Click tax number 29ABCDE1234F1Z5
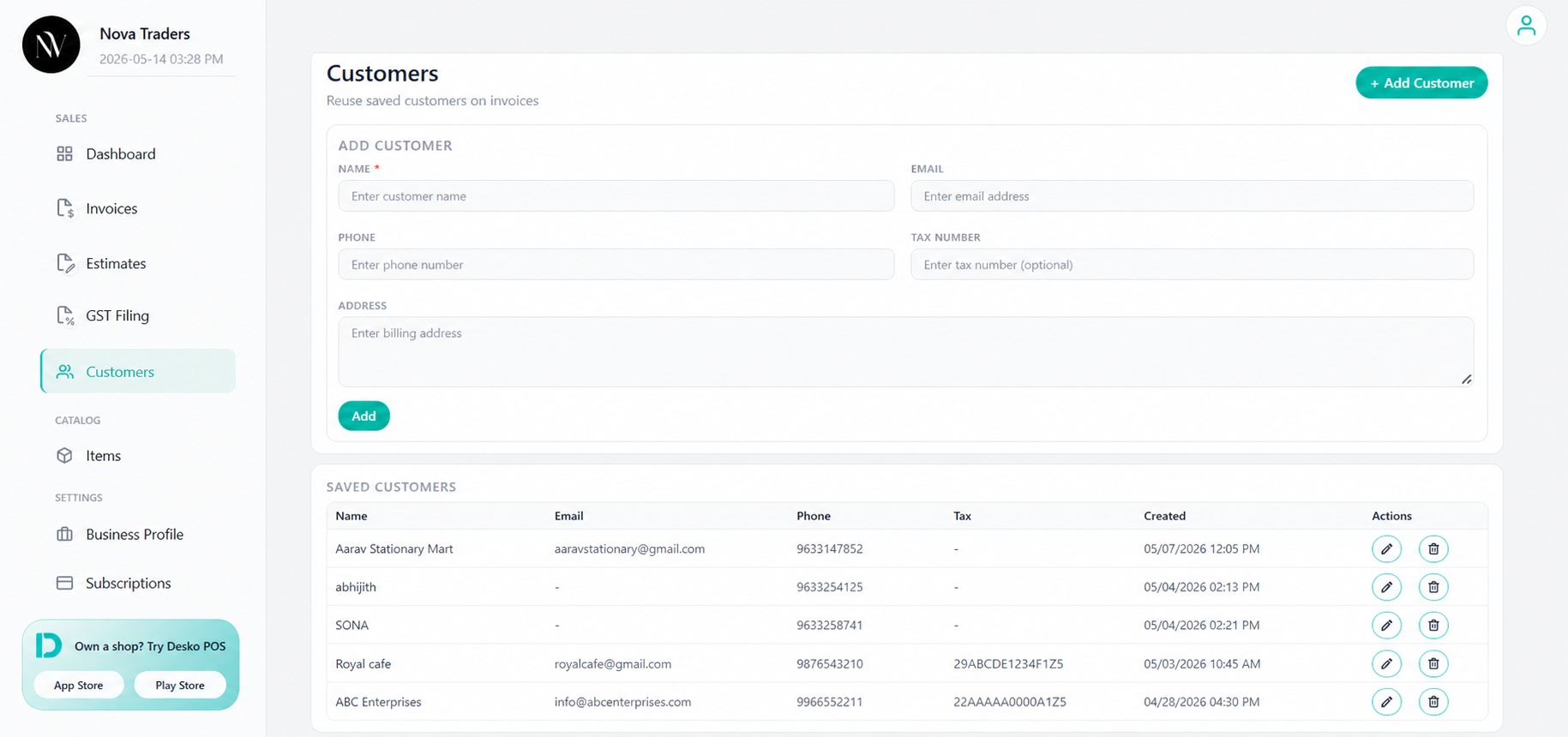This screenshot has width=1568, height=737. (x=1008, y=663)
